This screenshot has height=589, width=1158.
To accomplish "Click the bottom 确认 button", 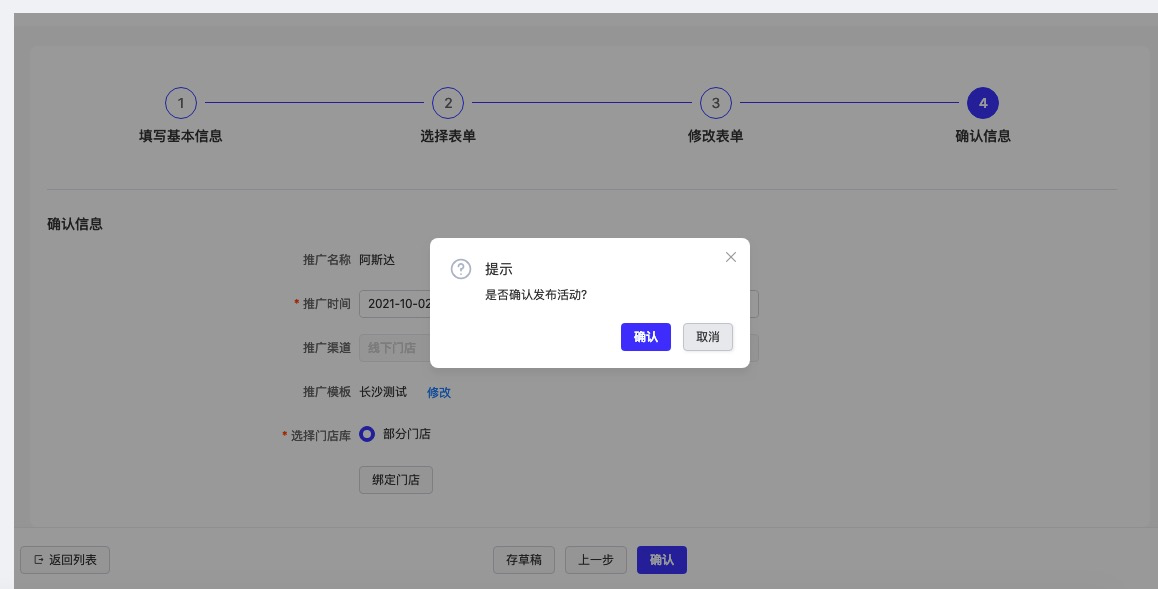I will click(x=662, y=560).
